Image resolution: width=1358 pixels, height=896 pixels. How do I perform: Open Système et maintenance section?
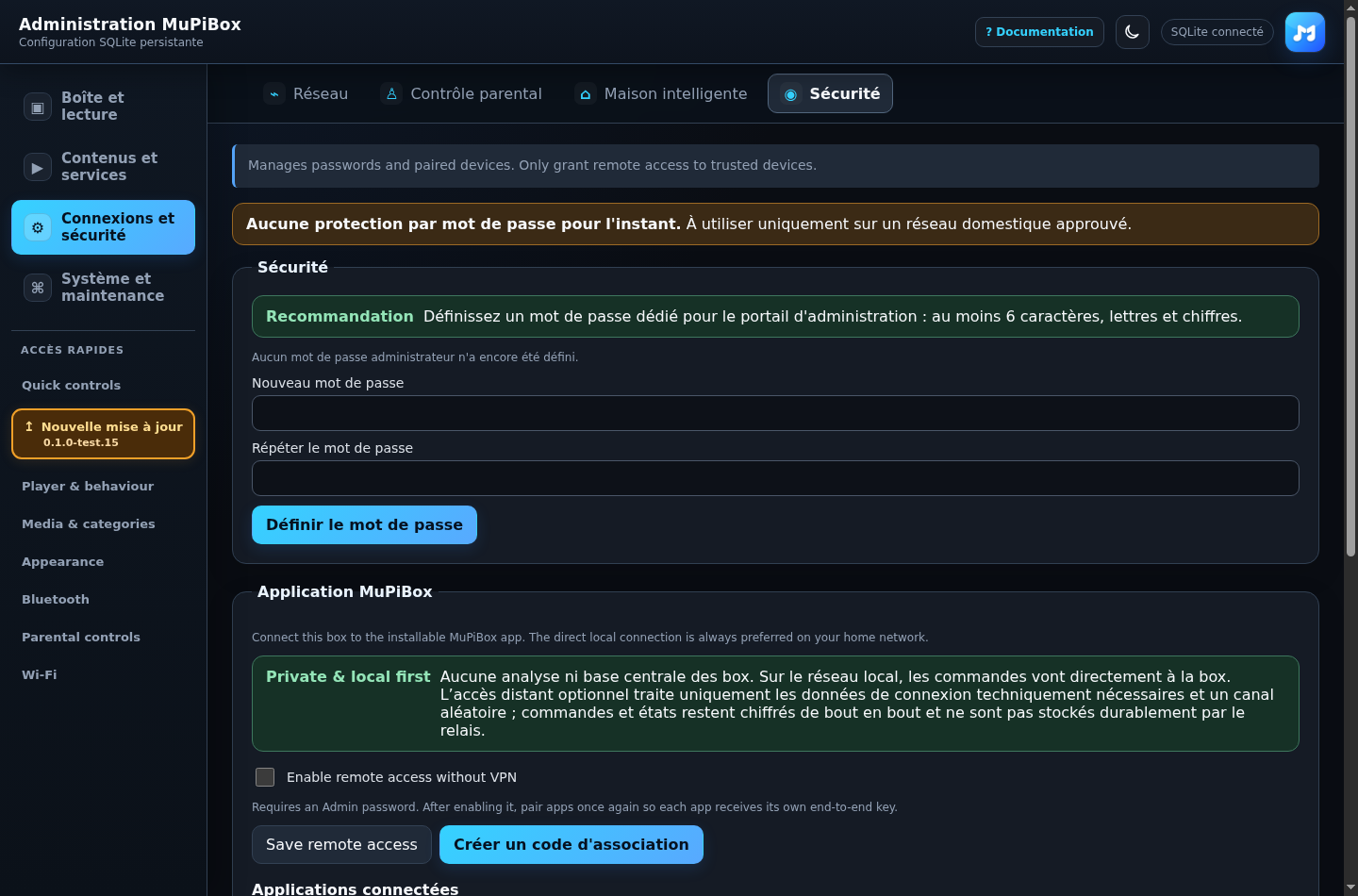(103, 288)
